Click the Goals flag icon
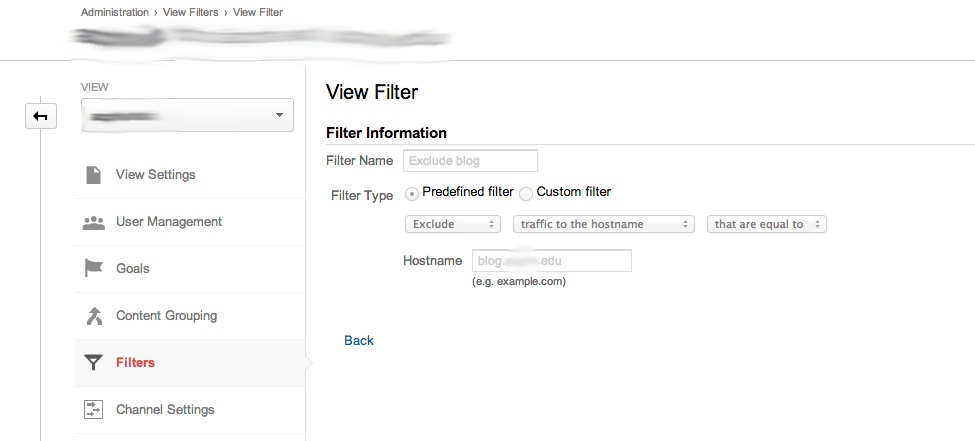This screenshot has width=975, height=441. pyautogui.click(x=93, y=269)
